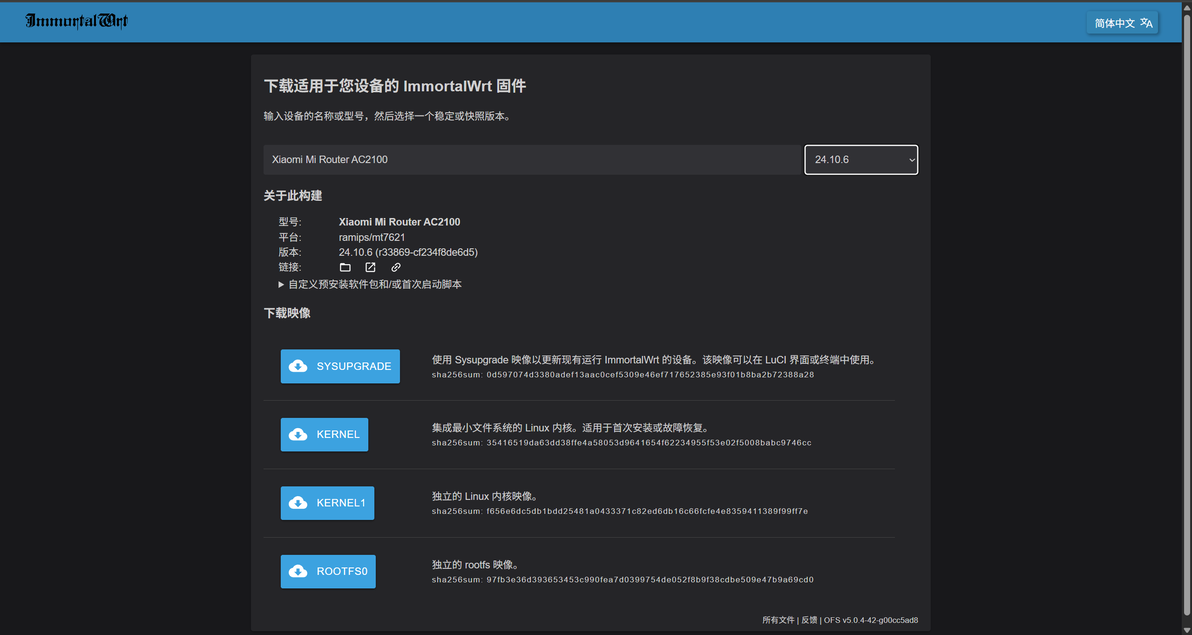
Task: Download the SYSUPGRADE image
Action: click(340, 367)
